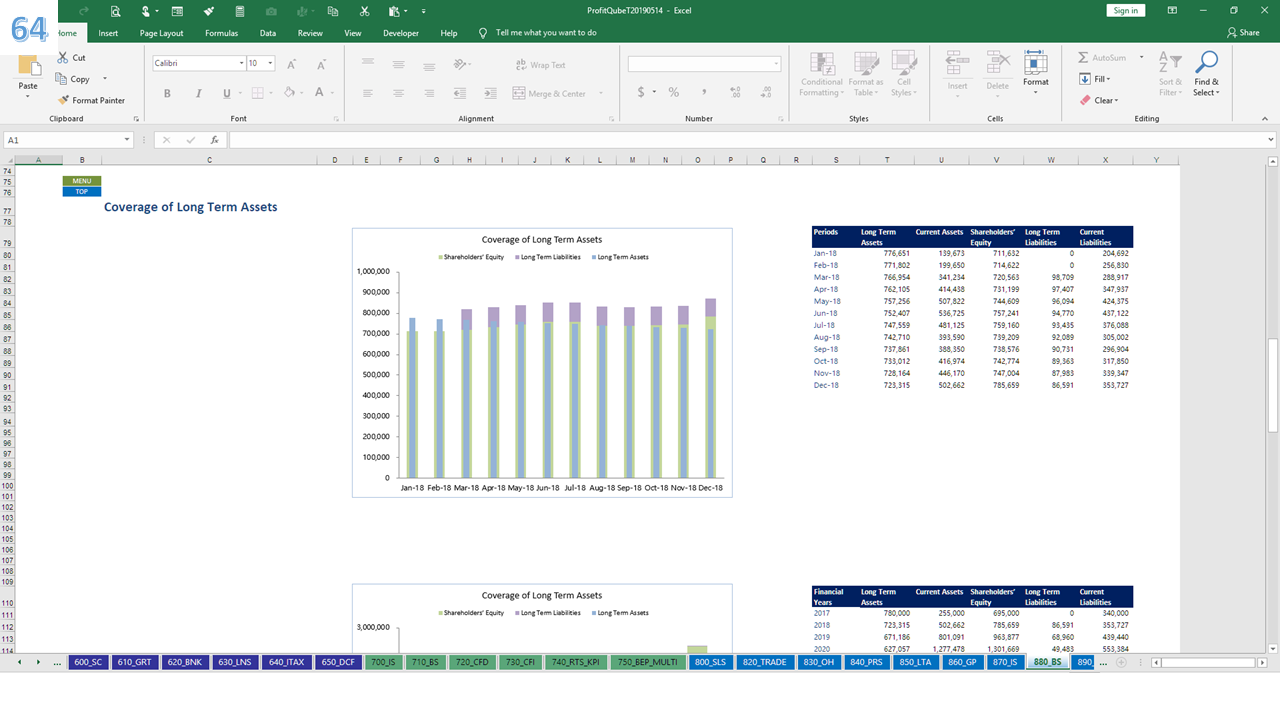Open Print Preview from Quick Access Toolbar

click(x=116, y=11)
